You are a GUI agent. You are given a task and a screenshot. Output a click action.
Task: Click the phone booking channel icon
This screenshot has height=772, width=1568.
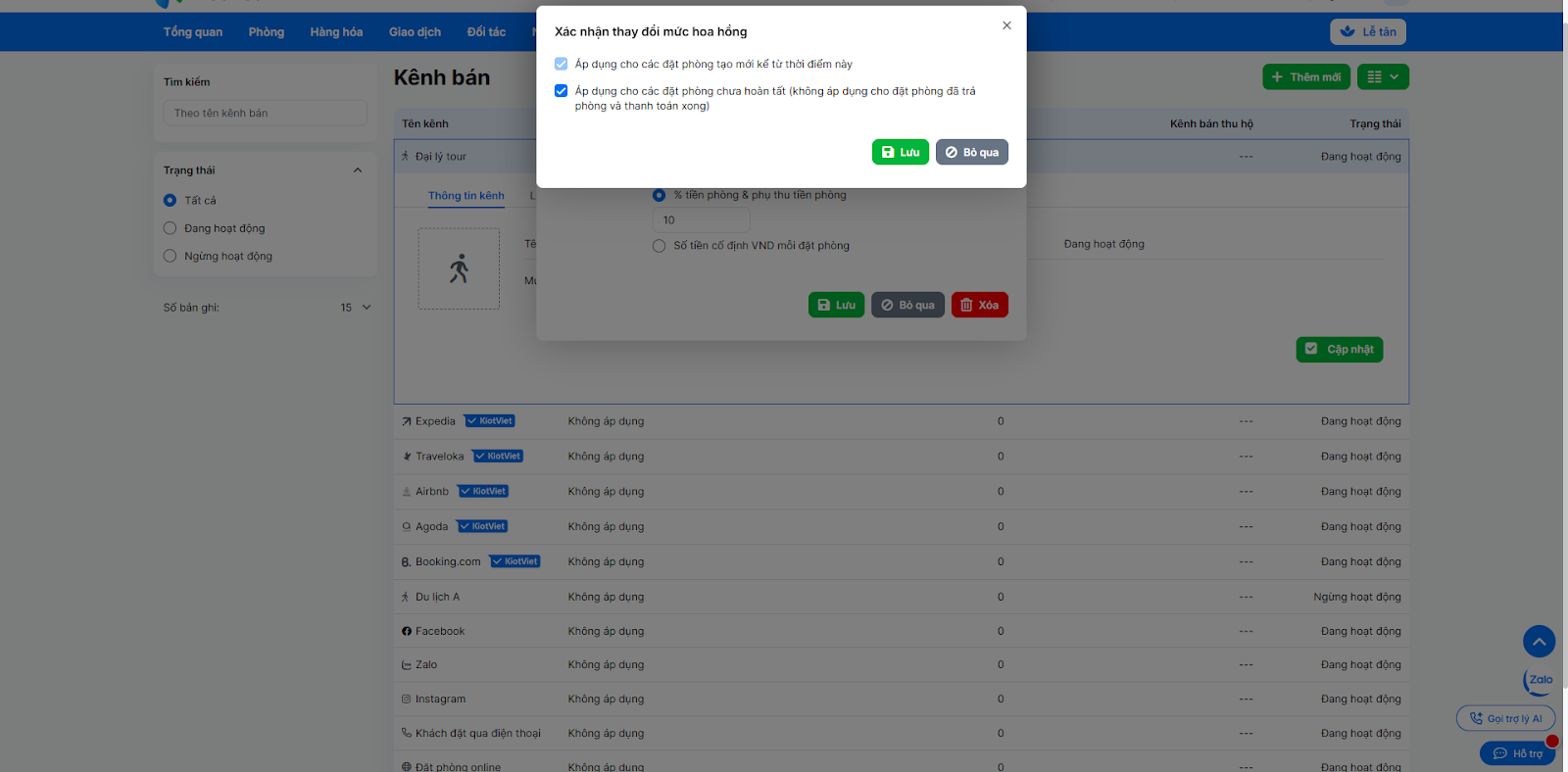click(x=407, y=733)
